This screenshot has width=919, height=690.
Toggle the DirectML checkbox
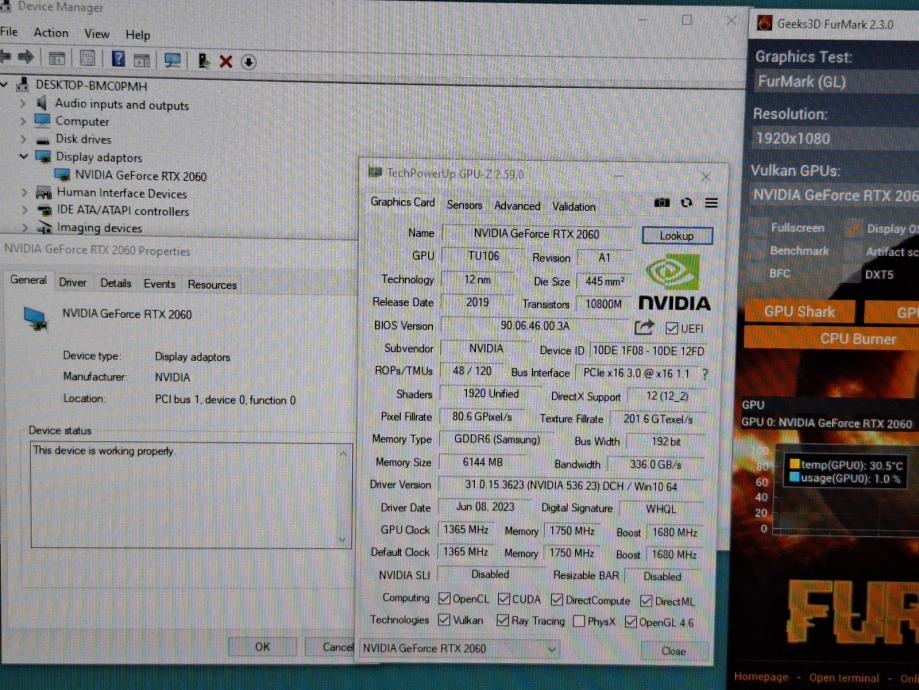point(646,601)
